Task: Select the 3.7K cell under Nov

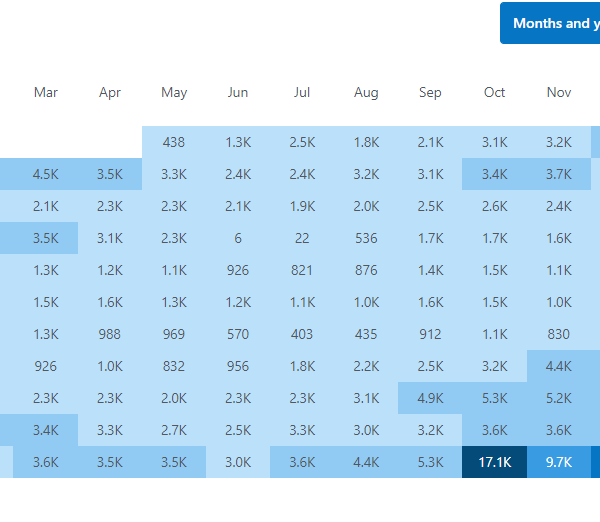Action: click(x=559, y=174)
